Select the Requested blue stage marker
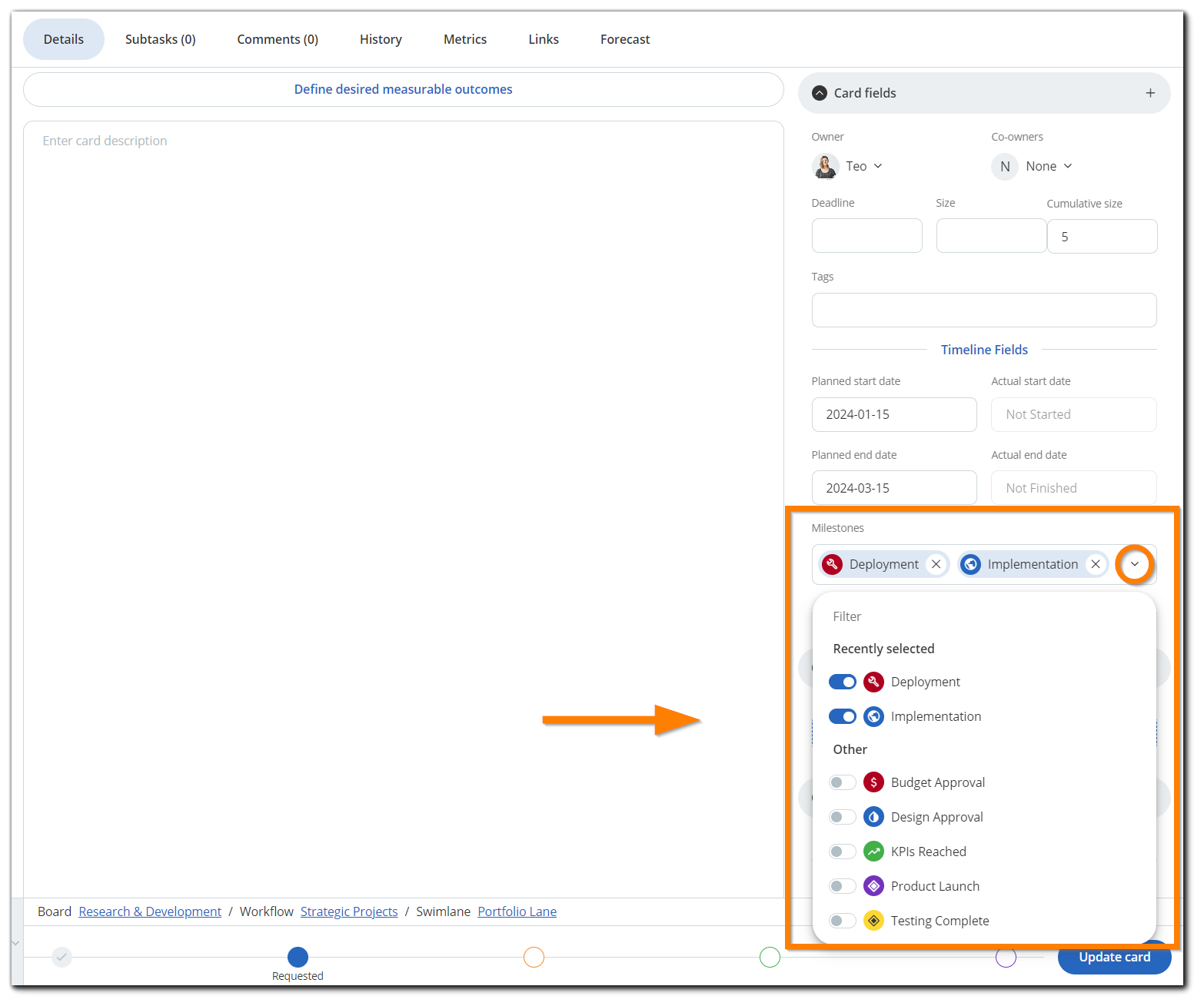 tap(298, 957)
